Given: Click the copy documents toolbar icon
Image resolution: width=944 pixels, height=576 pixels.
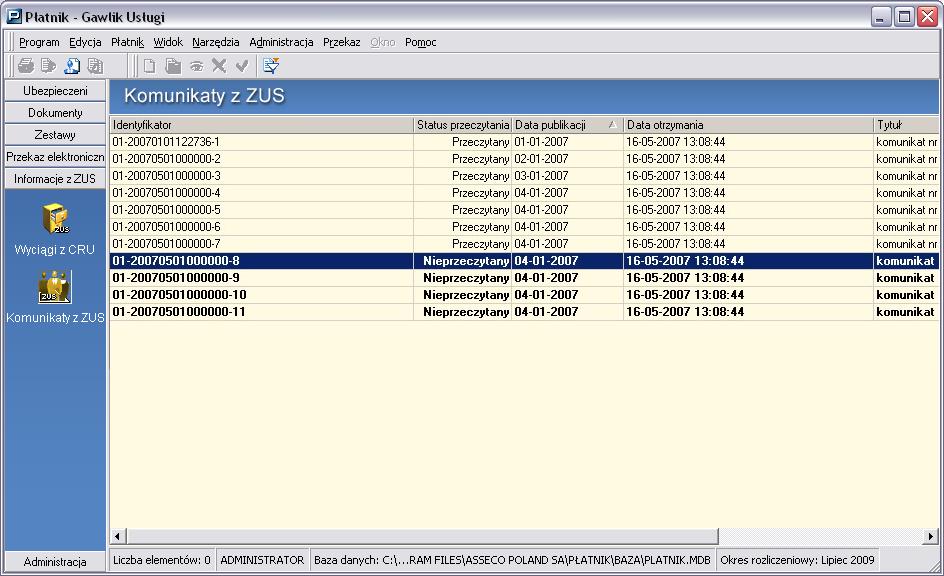Looking at the screenshot, I should pos(96,66).
